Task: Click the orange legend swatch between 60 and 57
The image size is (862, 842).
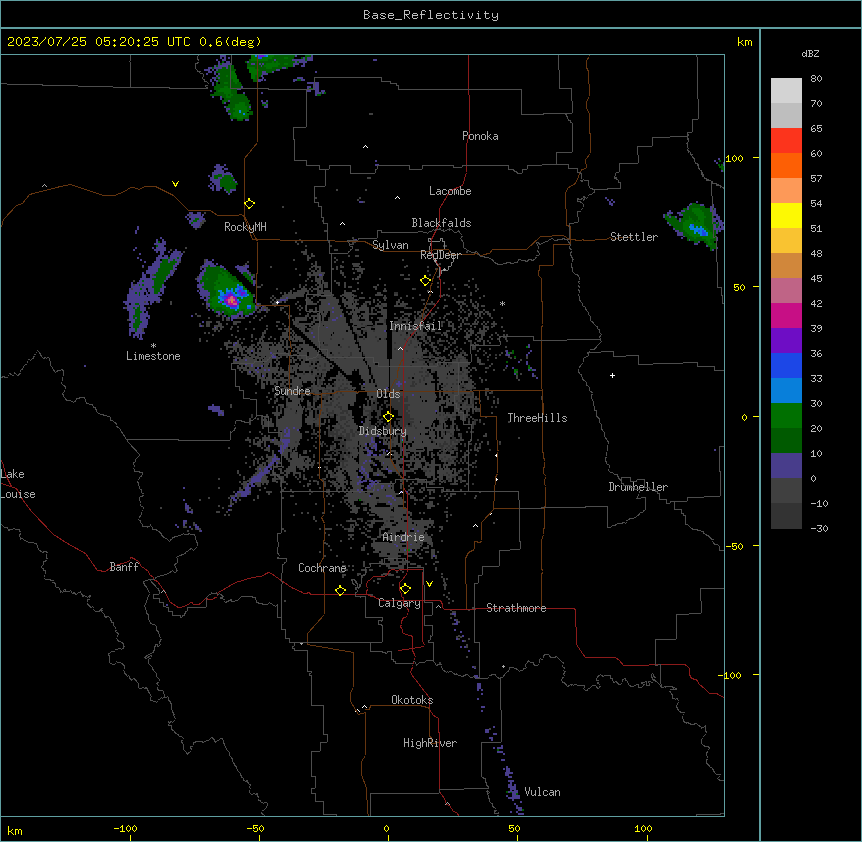Action: pos(786,165)
